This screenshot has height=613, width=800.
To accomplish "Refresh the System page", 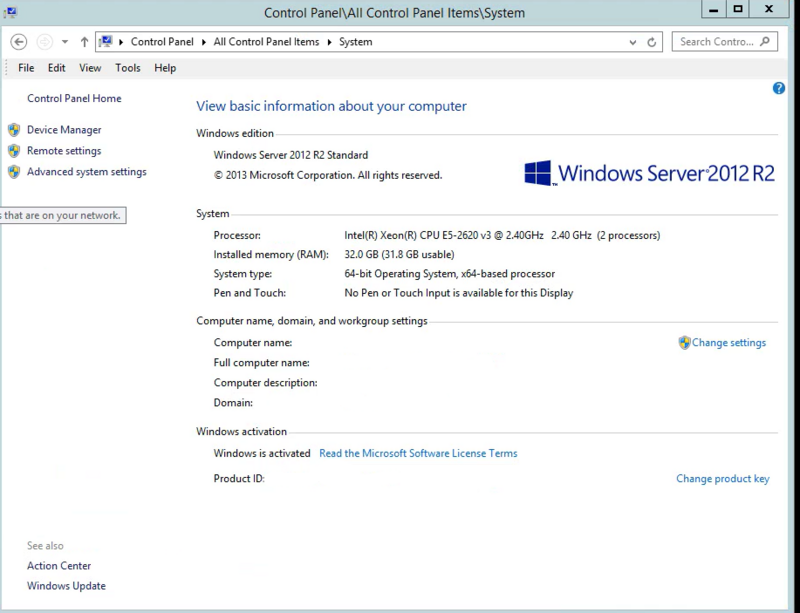I will (x=652, y=42).
